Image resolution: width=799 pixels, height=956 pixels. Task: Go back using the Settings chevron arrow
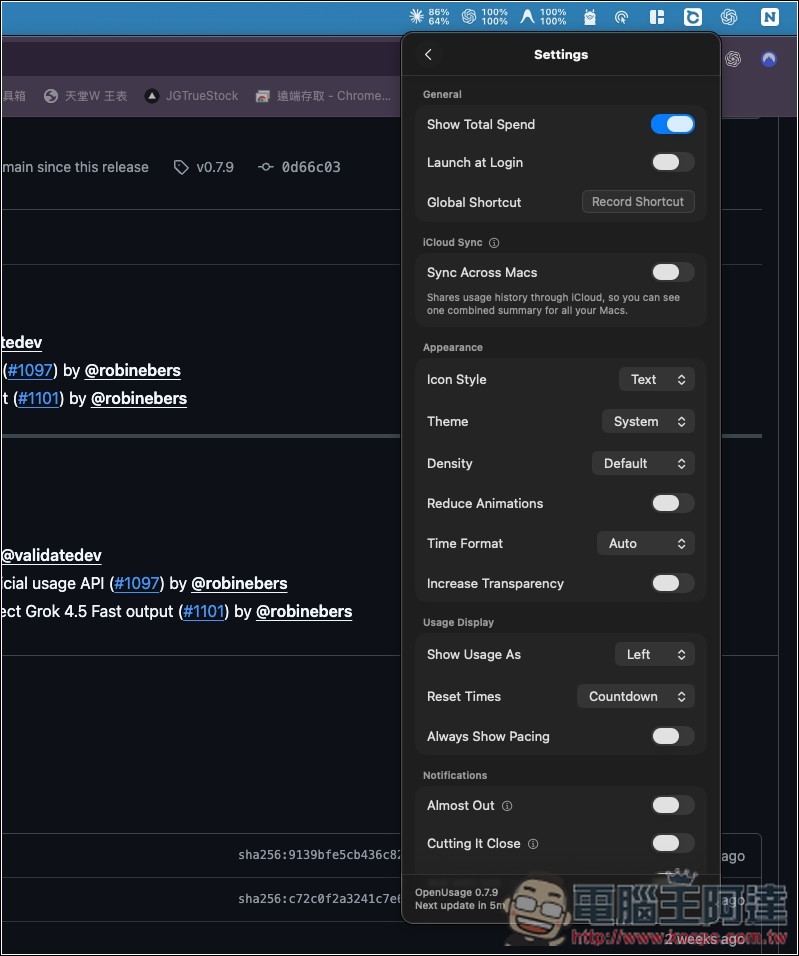(428, 54)
